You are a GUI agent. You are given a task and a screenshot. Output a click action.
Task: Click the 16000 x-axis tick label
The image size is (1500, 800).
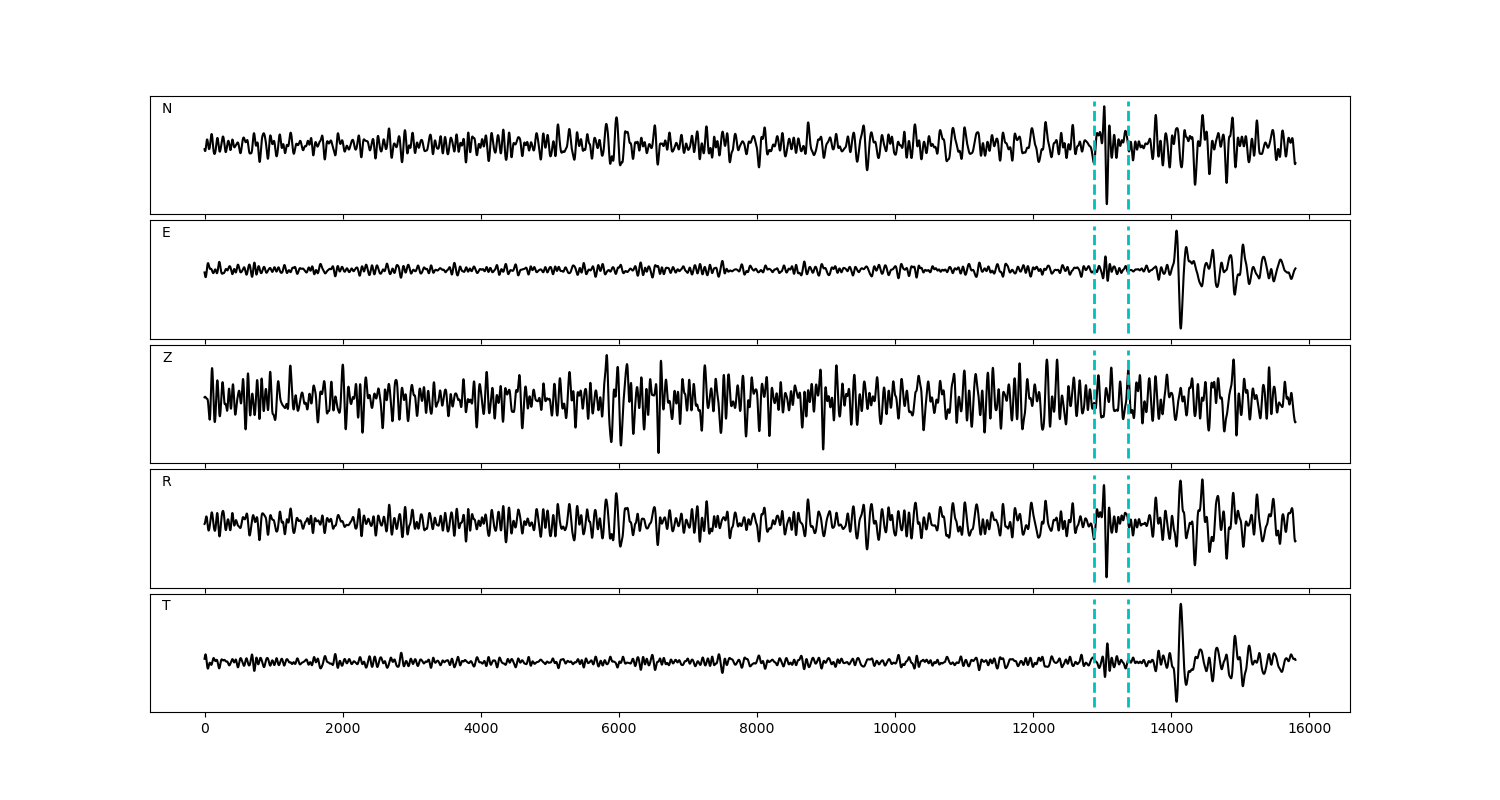1309,730
